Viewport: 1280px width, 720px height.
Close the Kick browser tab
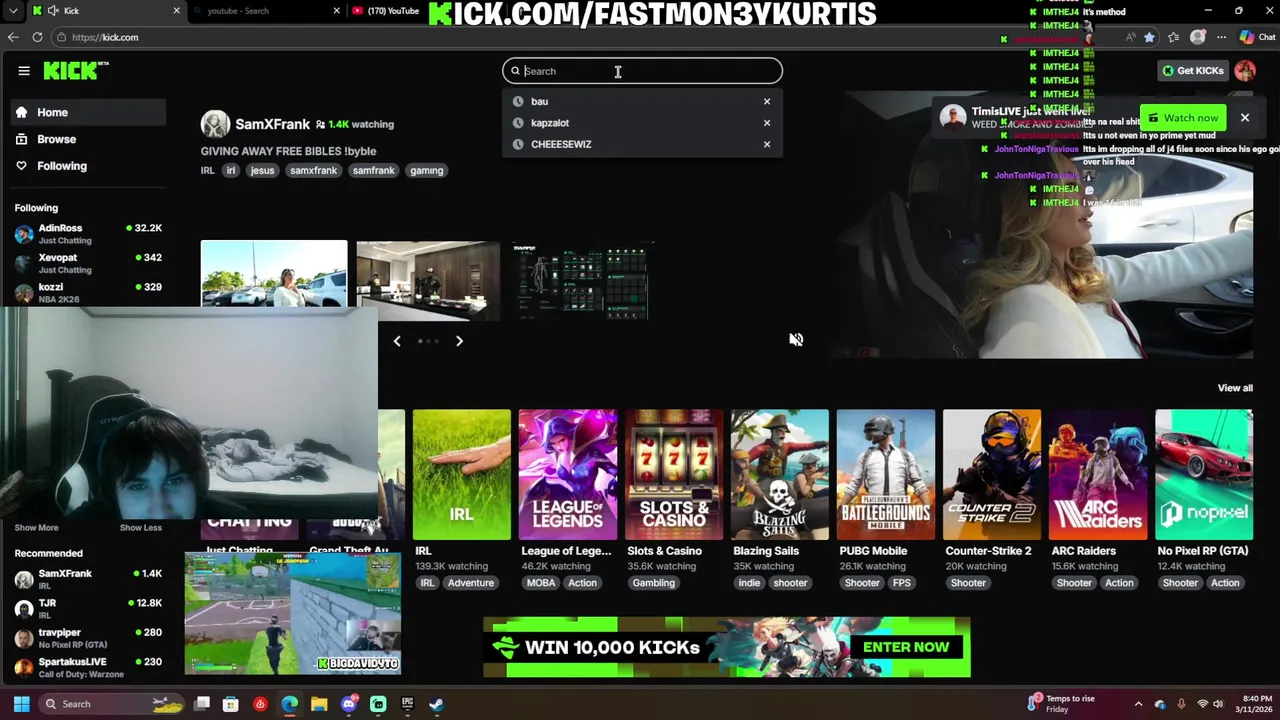177,11
